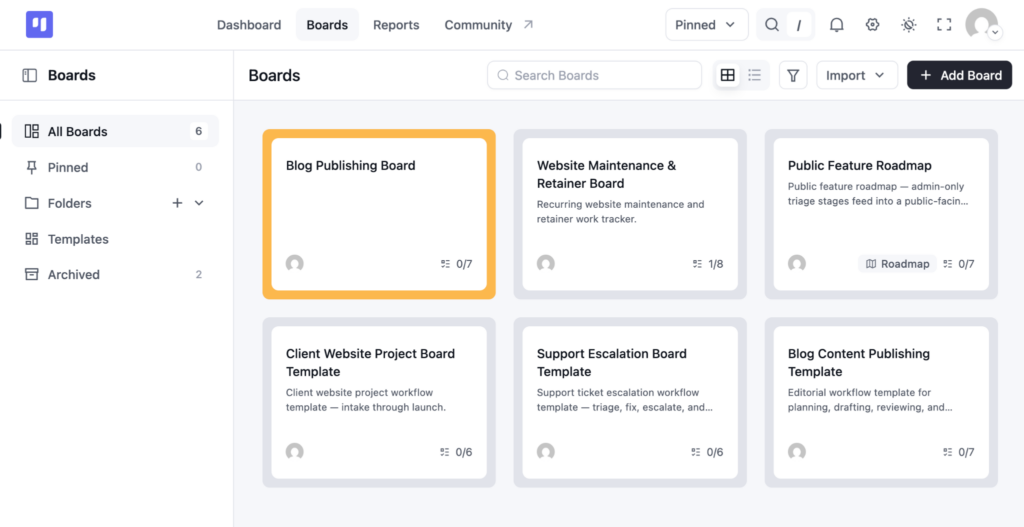Expand the Import dropdown

857,76
